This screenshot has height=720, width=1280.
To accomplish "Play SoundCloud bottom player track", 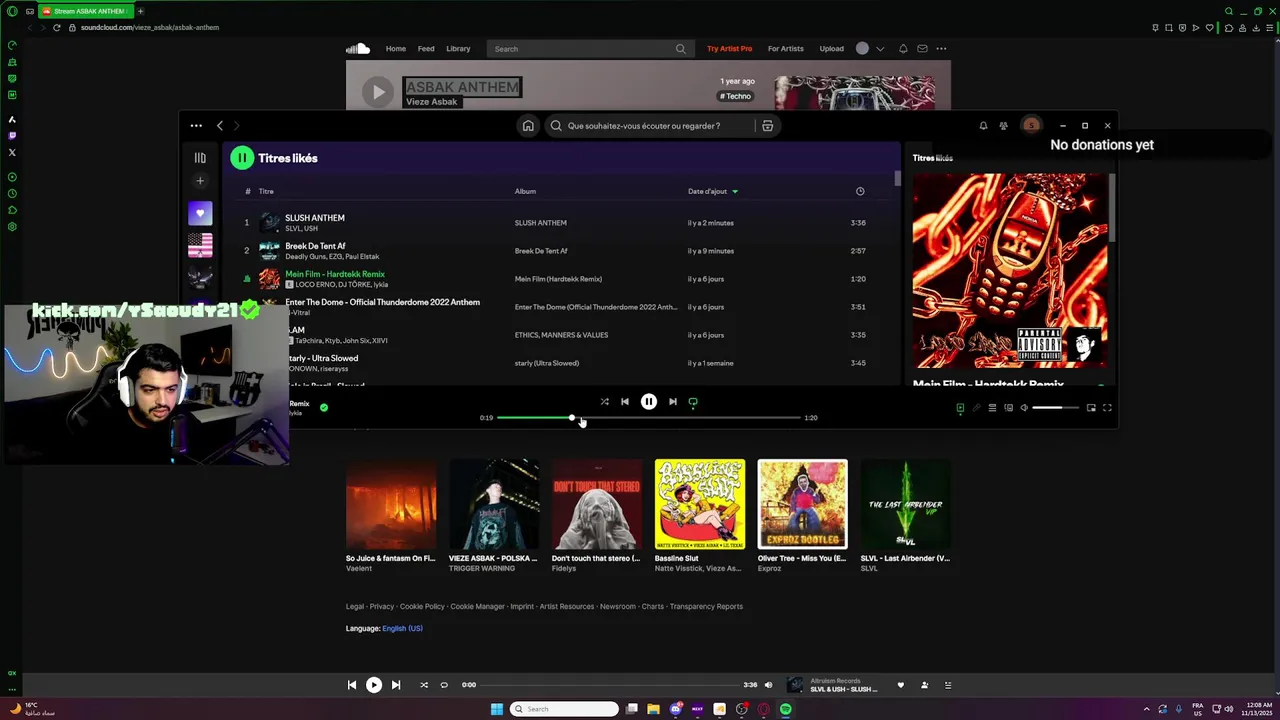I will 374,685.
